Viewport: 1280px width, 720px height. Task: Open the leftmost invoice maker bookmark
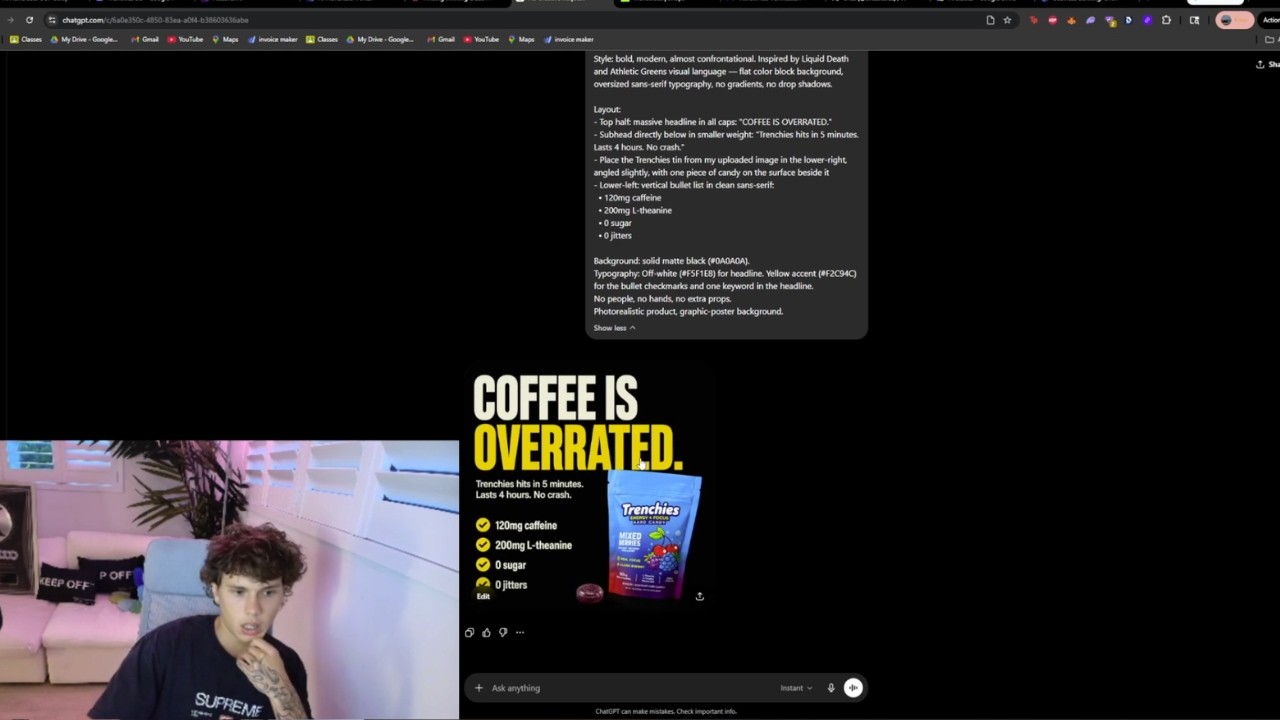[x=272, y=39]
